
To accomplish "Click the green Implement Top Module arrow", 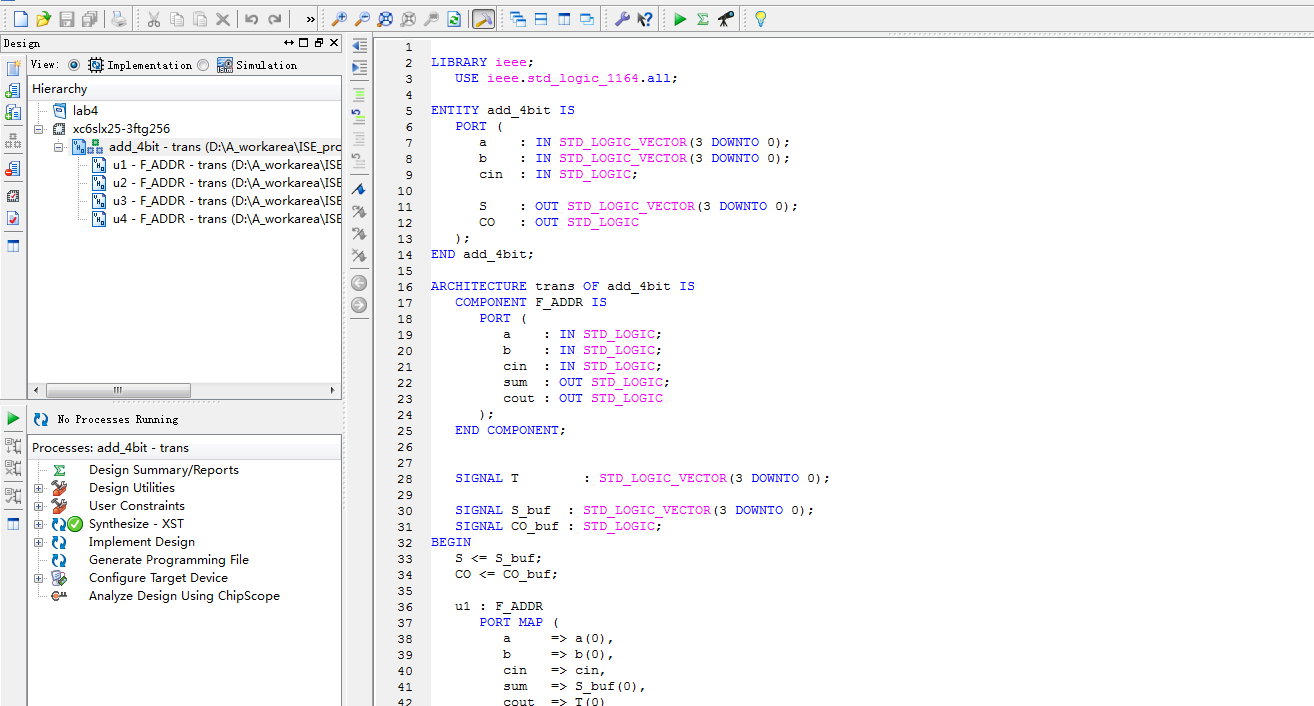I will [680, 19].
